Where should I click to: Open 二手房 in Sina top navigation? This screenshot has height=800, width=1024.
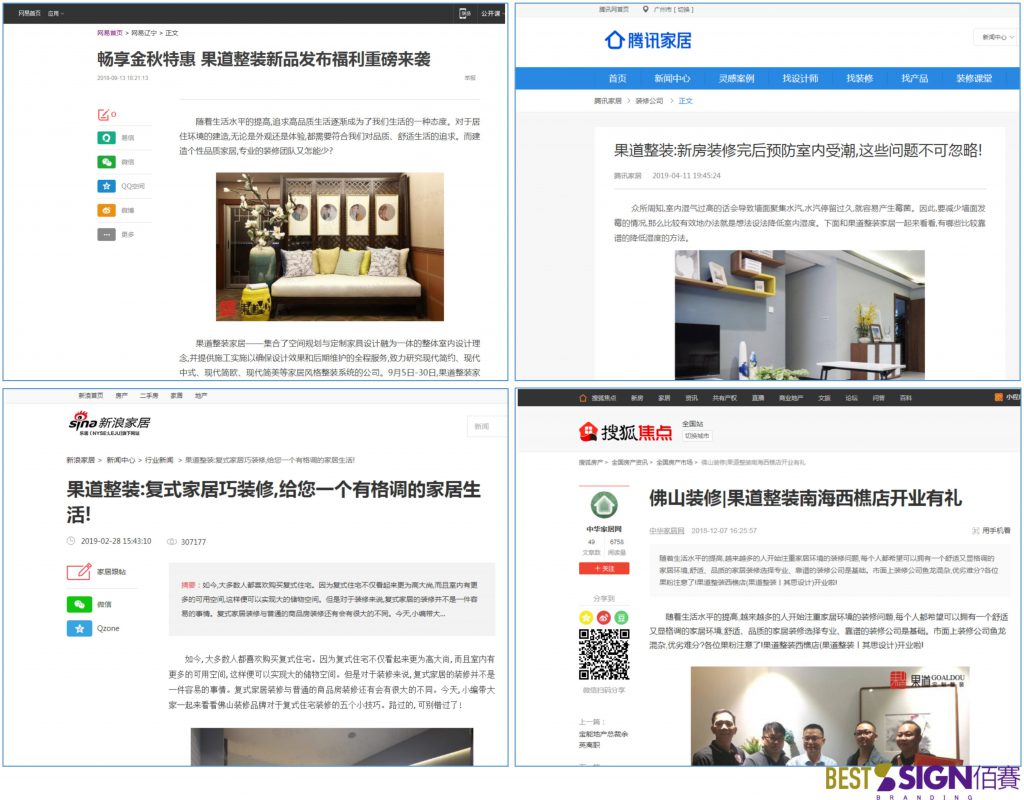tap(148, 396)
